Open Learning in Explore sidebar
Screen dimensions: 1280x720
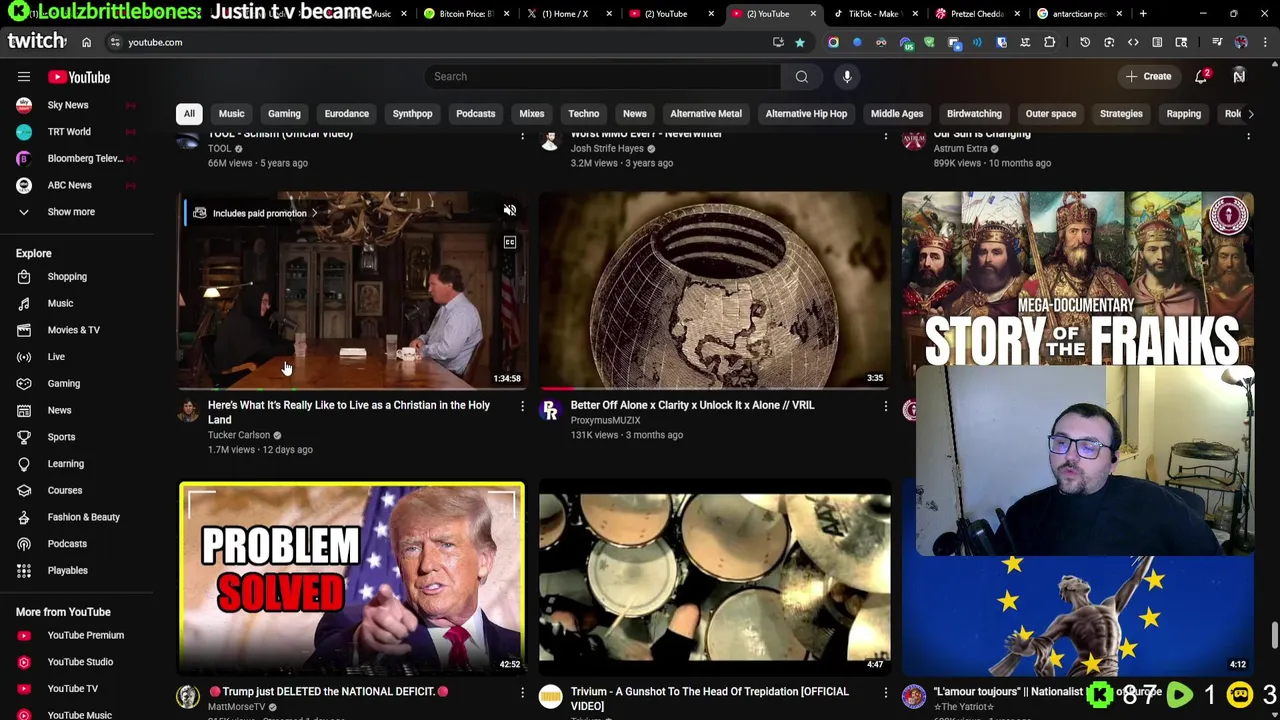[x=65, y=463]
